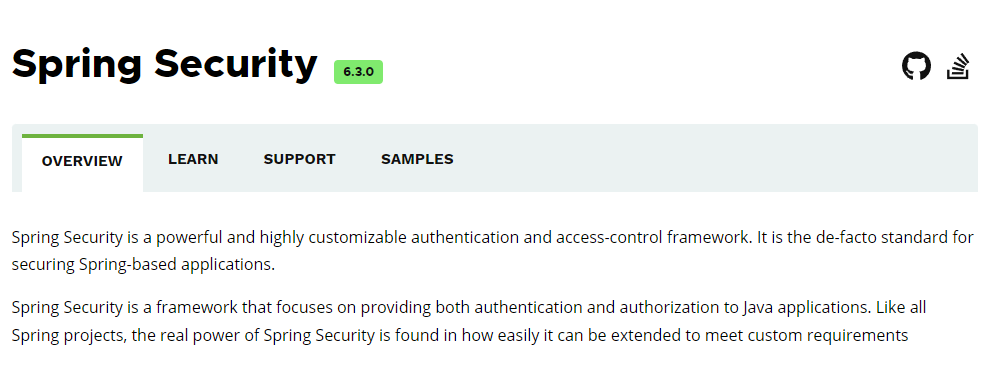The image size is (1004, 373).
Task: Click "custom requirements" at the paragraph end
Action: 829,336
